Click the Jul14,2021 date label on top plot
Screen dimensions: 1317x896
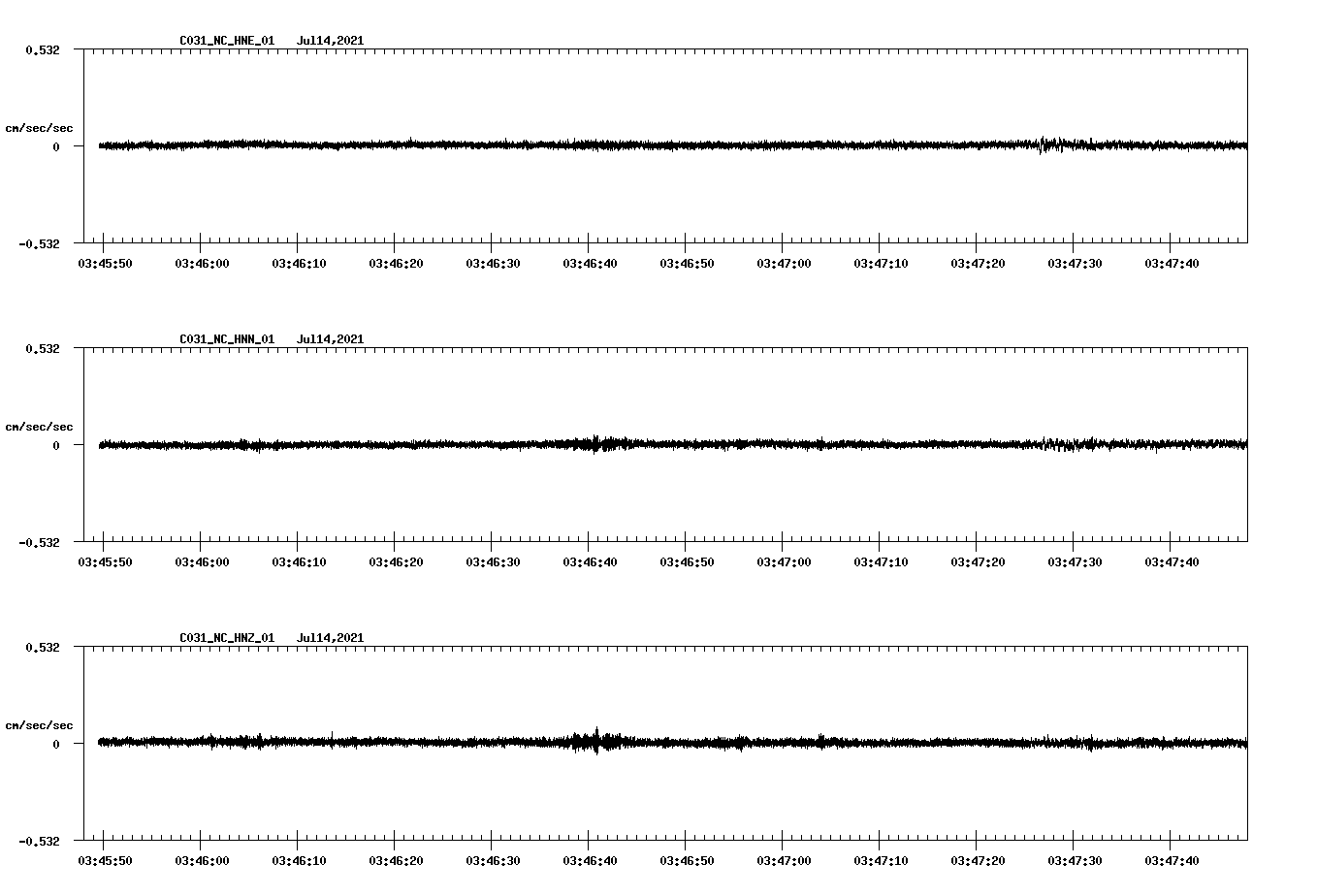point(331,41)
